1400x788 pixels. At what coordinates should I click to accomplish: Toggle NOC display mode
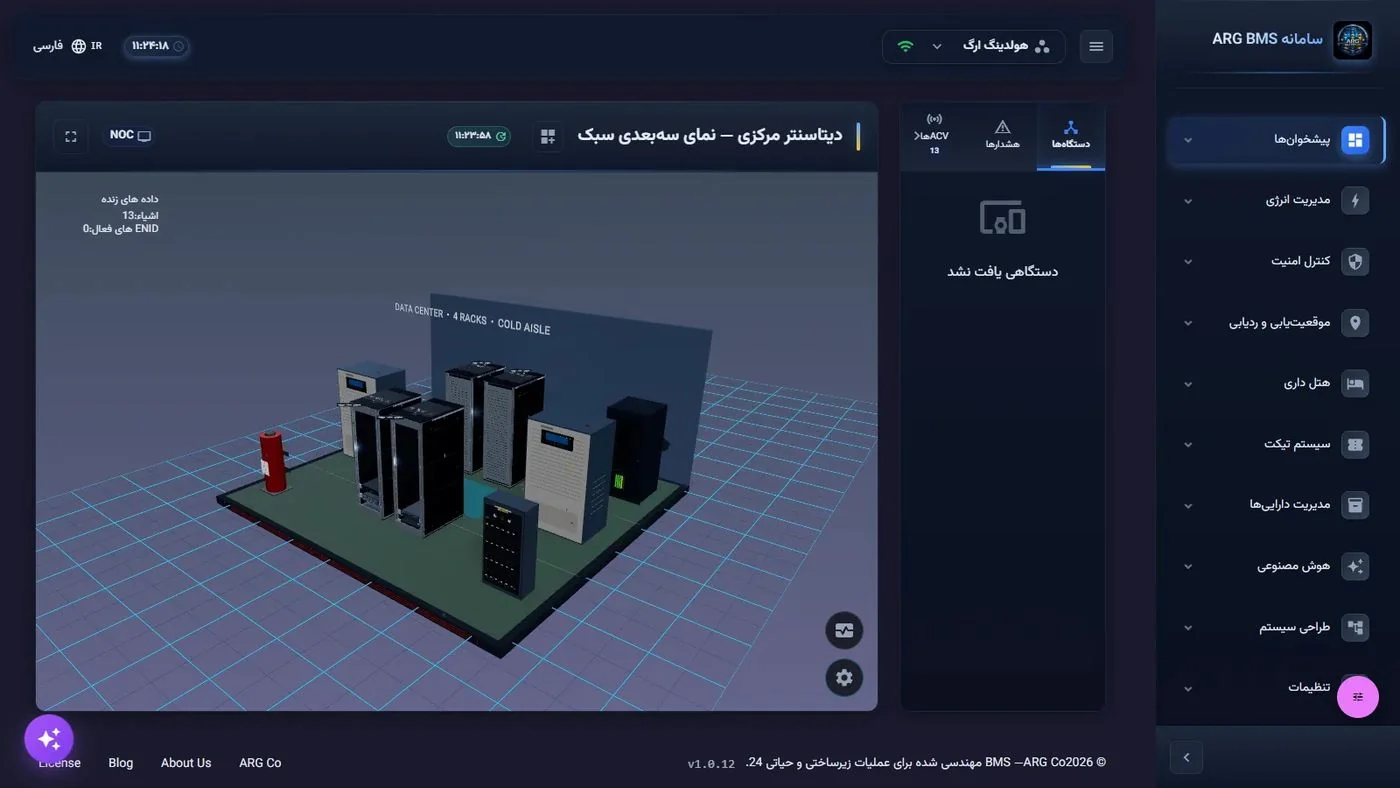click(x=130, y=135)
